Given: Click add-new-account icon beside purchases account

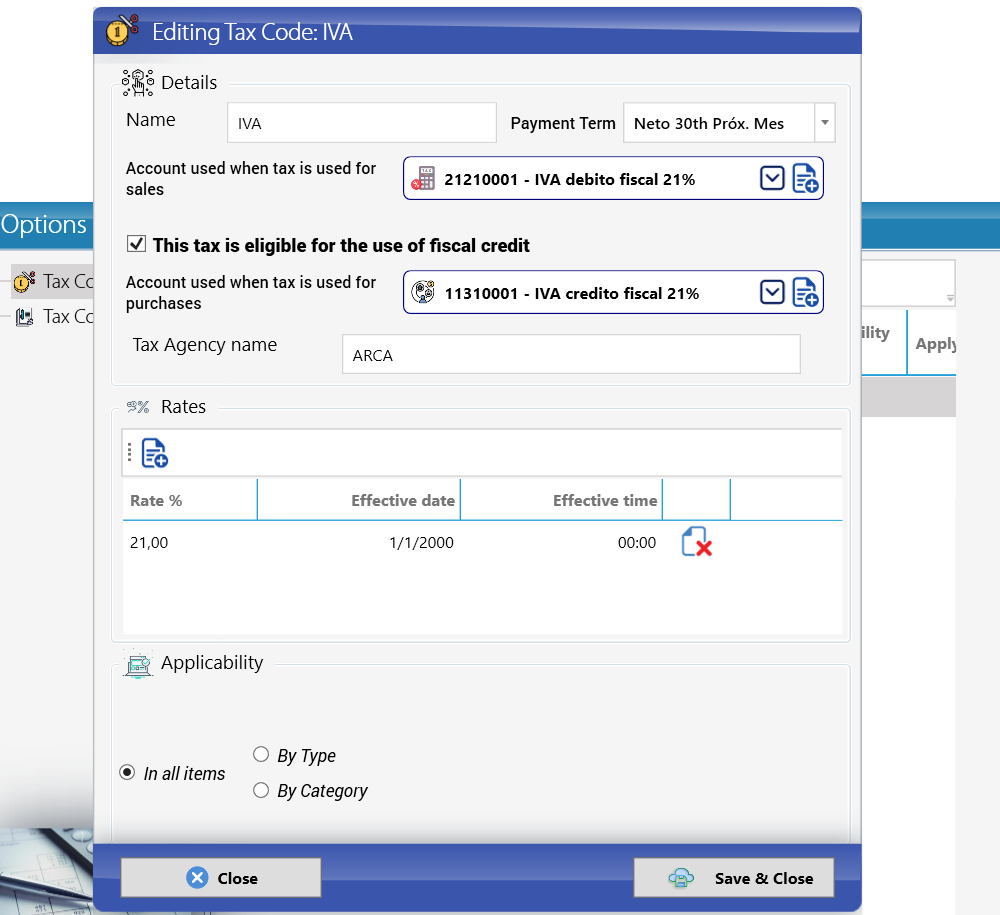Looking at the screenshot, I should (805, 293).
